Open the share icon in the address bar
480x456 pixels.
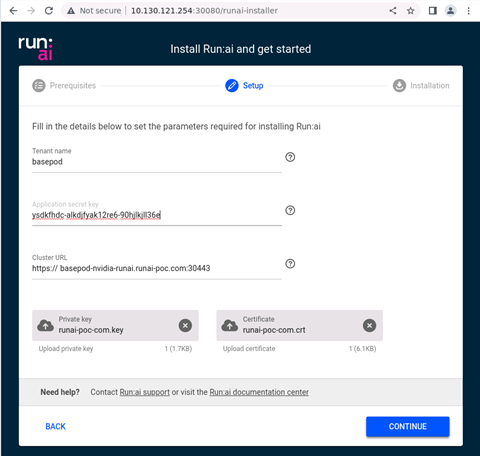click(x=393, y=11)
